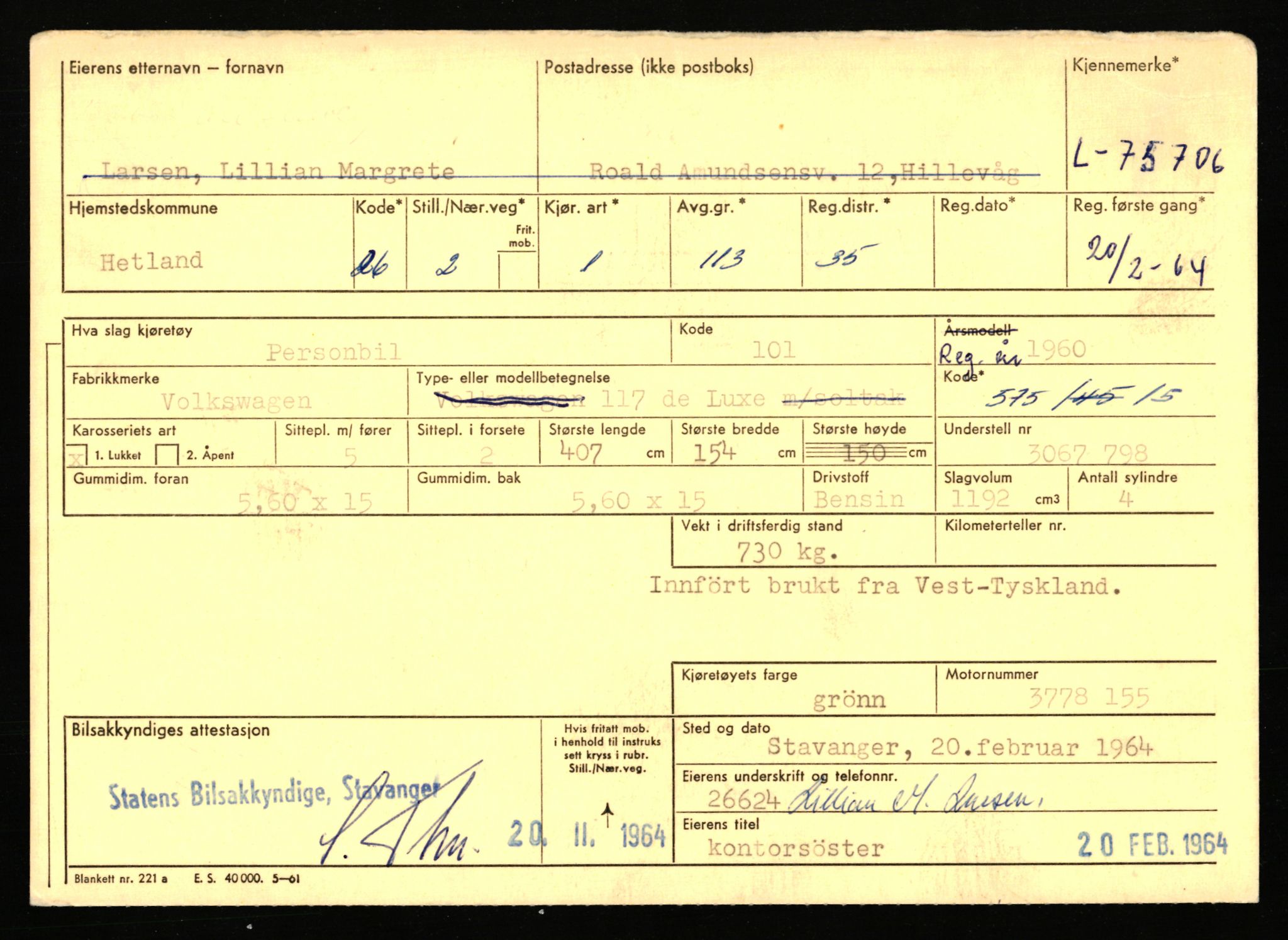Image resolution: width=1288 pixels, height=940 pixels.
Task: Select the fuel type Bensin
Action: 859,500
